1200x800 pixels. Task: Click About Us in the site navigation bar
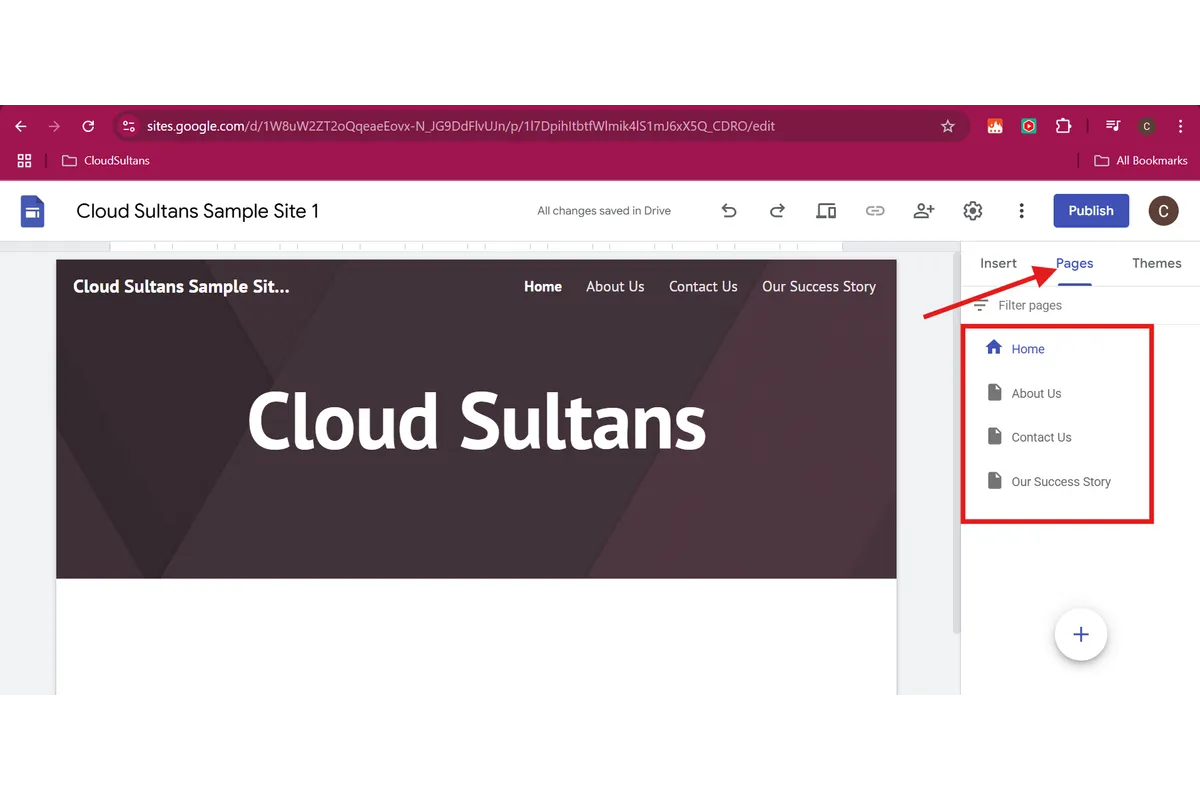click(x=615, y=286)
